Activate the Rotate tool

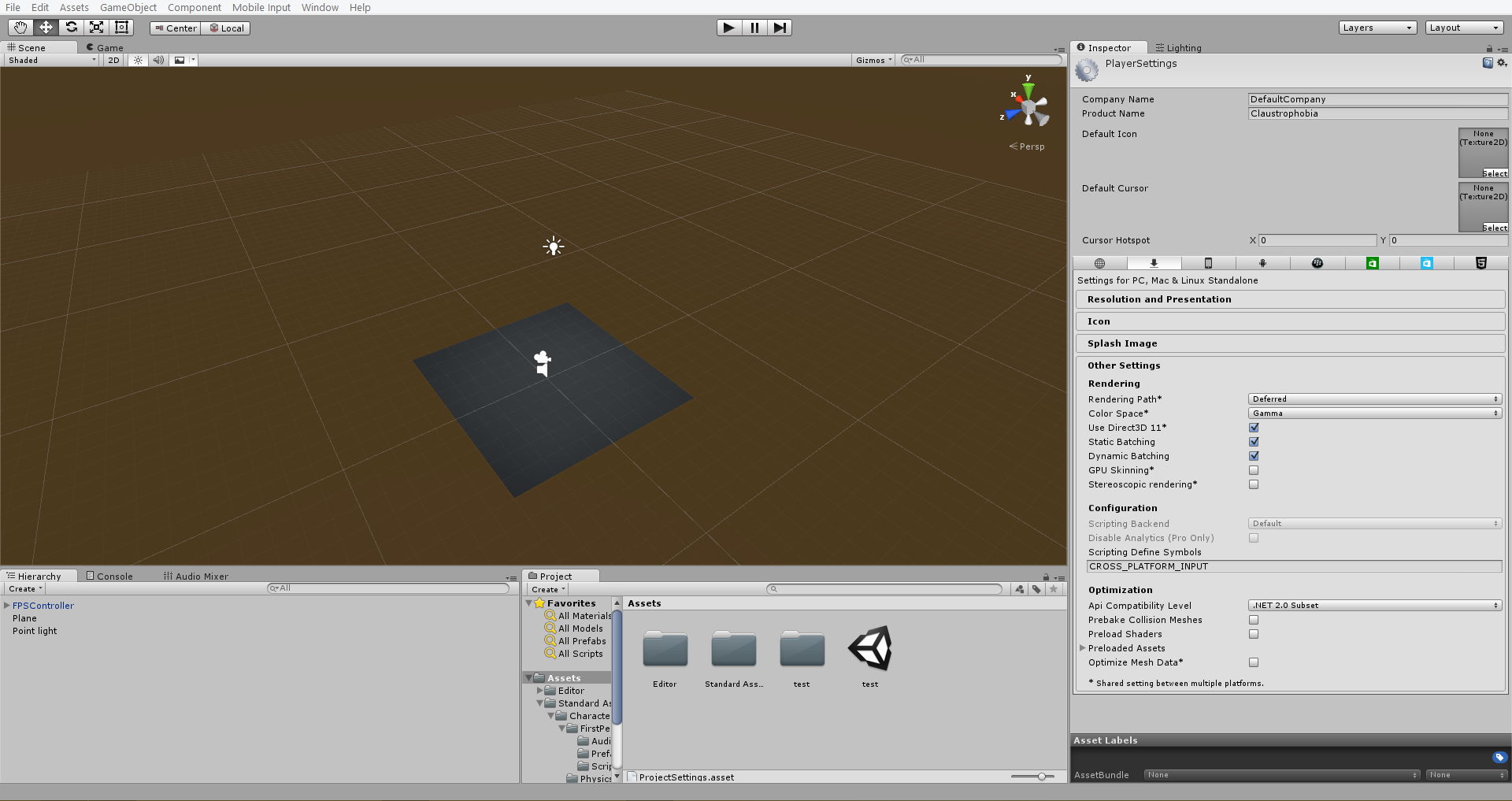click(71, 27)
